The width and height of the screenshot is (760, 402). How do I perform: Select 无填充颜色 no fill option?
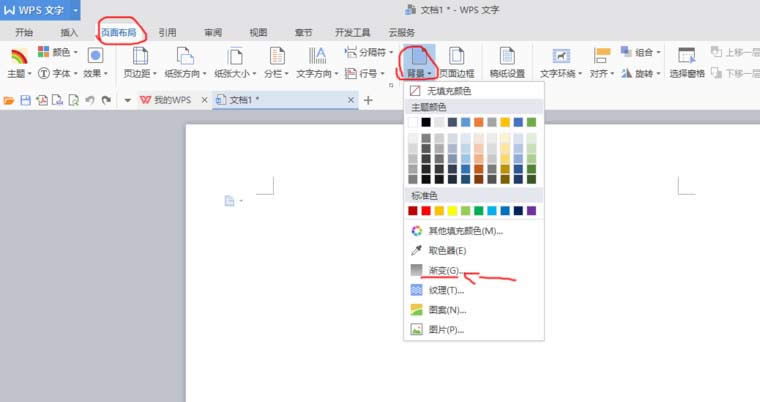(474, 91)
